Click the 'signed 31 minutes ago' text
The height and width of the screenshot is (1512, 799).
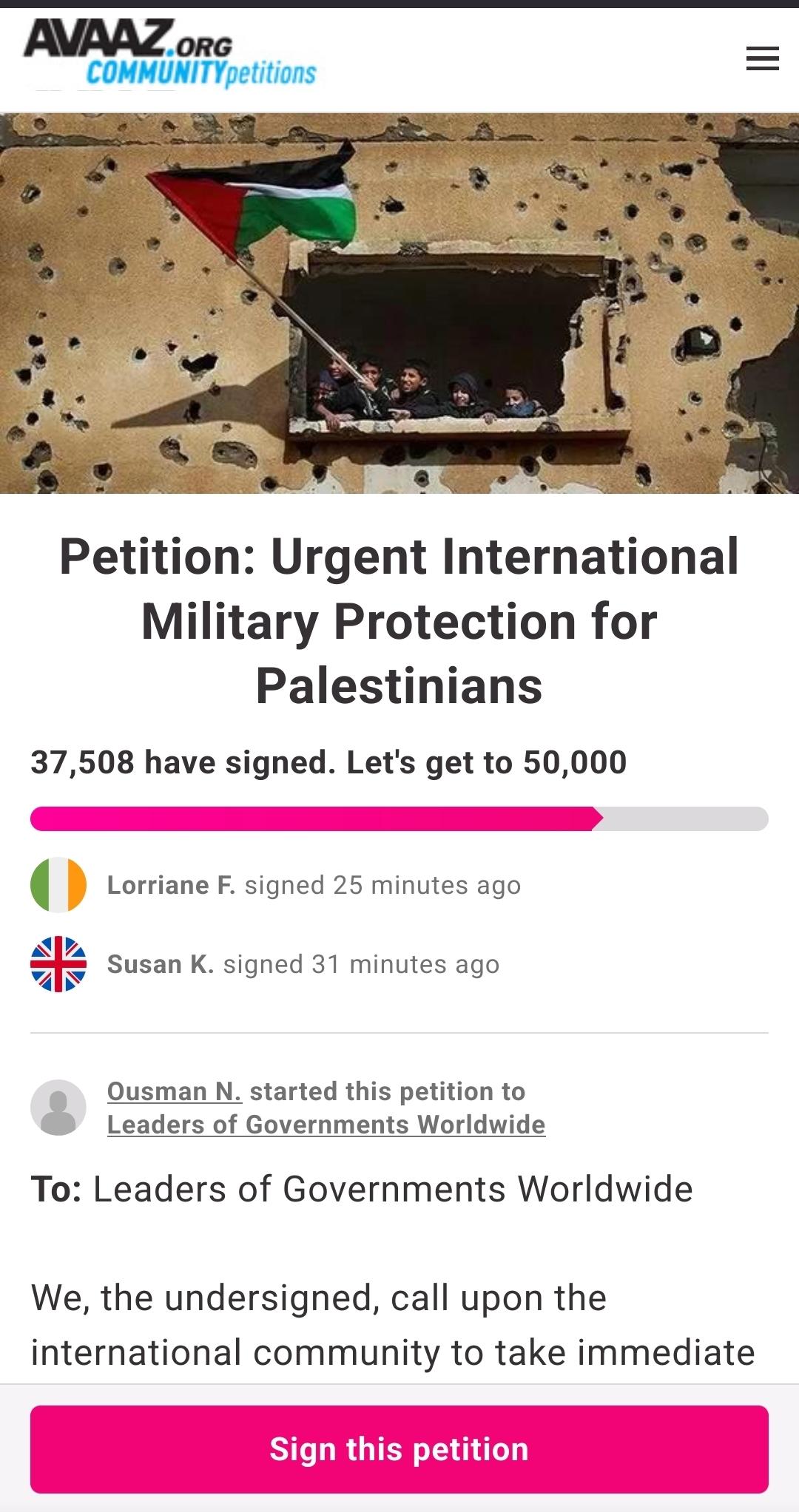click(361, 964)
